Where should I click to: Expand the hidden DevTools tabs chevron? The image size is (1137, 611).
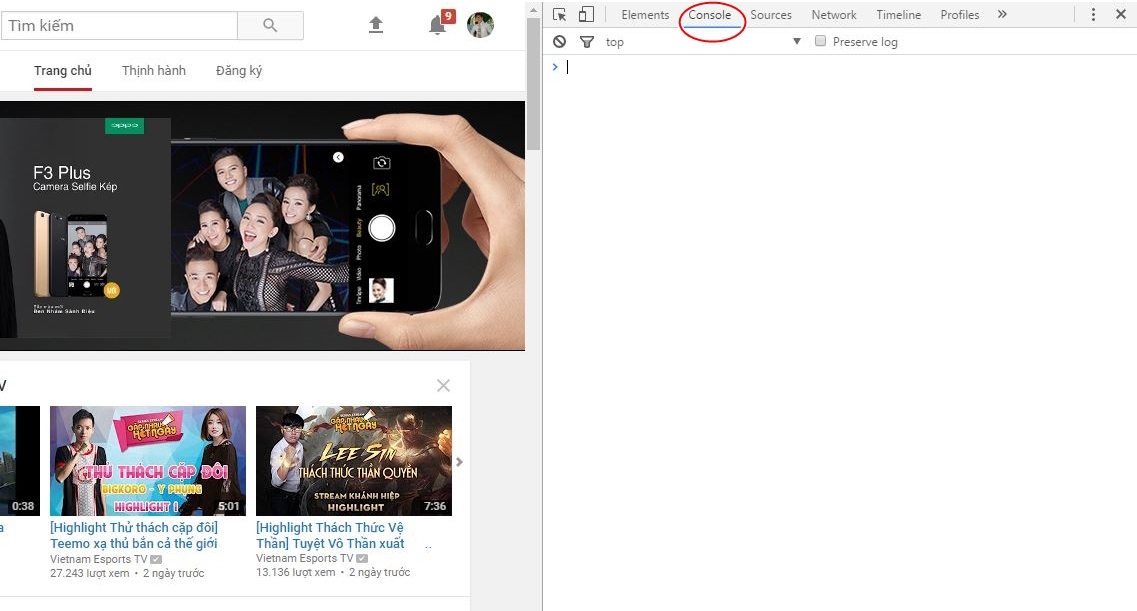coord(1002,14)
